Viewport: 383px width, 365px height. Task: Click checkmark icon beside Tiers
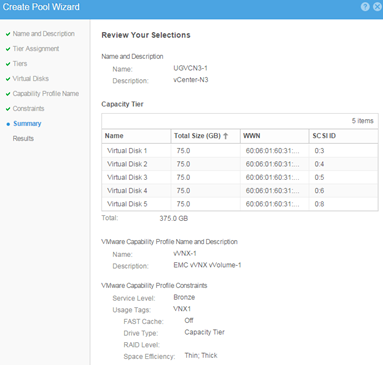click(x=8, y=64)
